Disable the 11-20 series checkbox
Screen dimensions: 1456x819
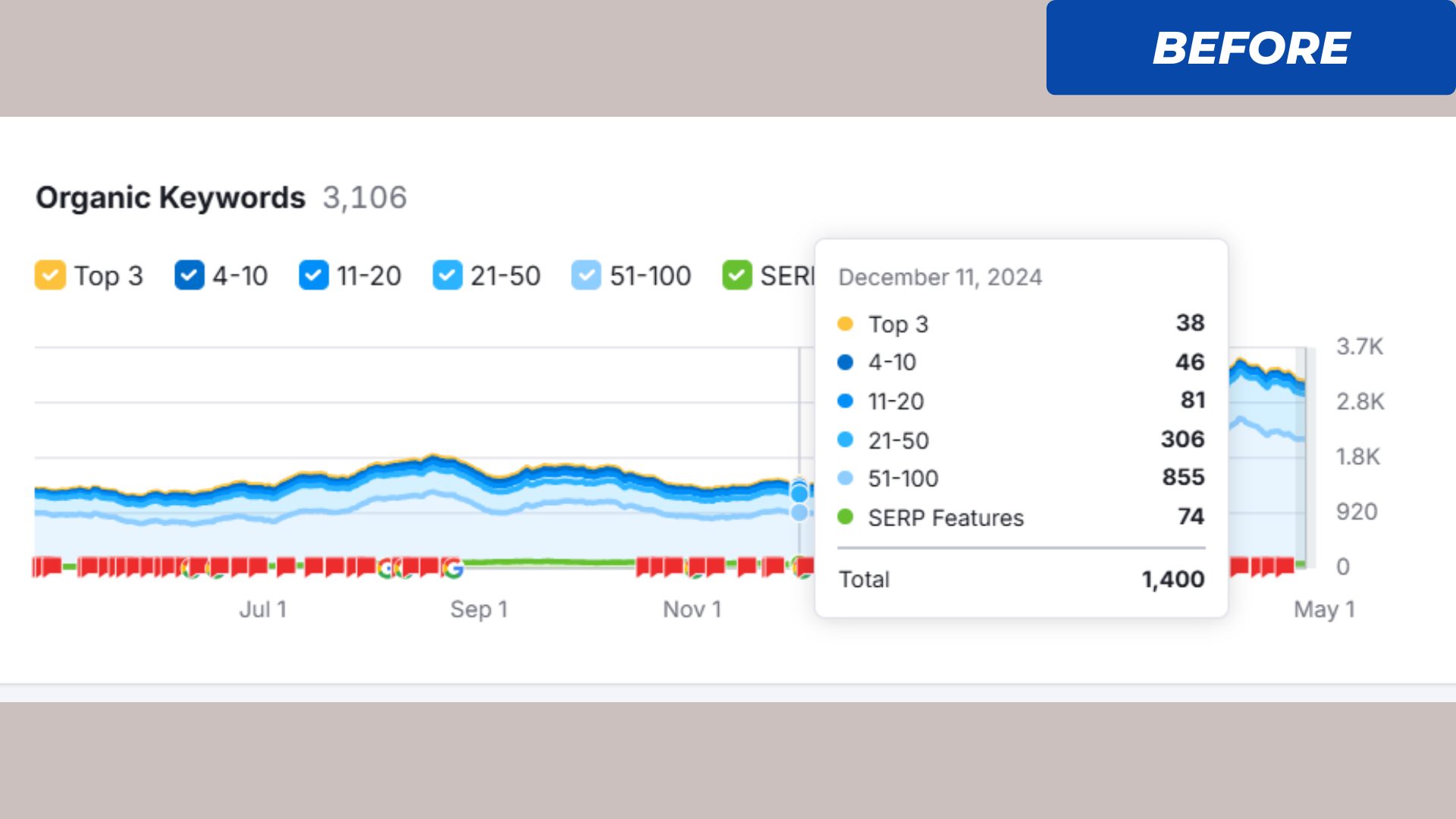pos(313,275)
